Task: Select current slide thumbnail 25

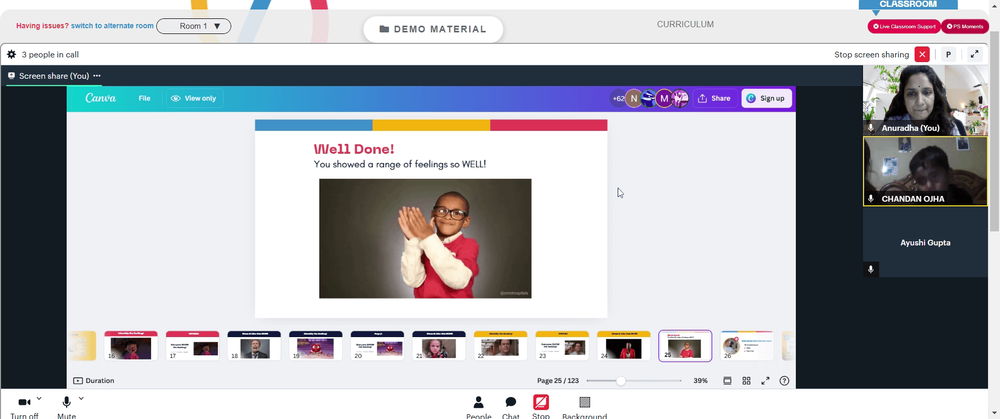Action: [685, 346]
